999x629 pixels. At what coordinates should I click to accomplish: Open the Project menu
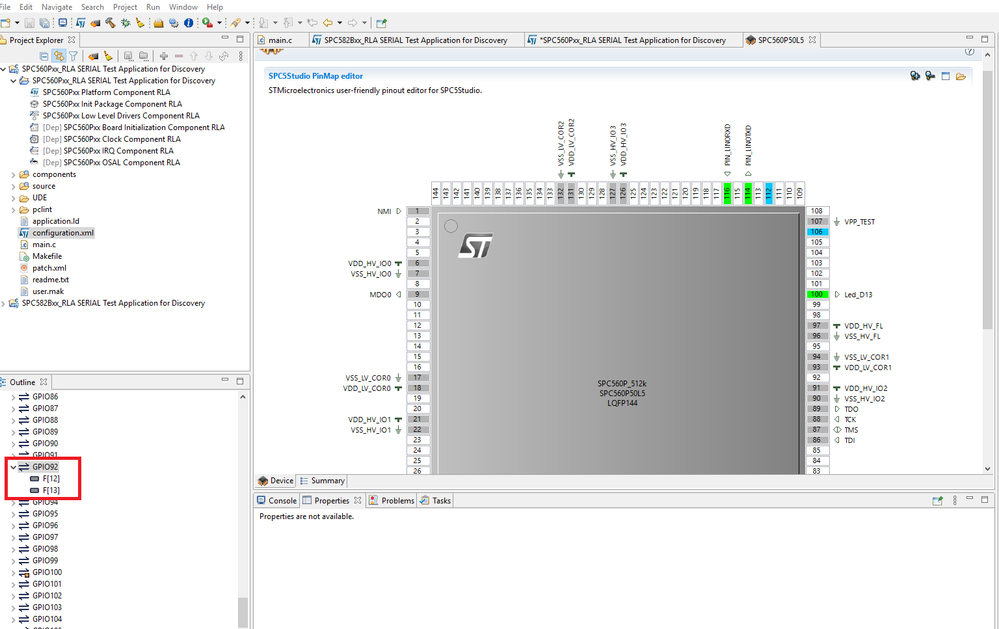(125, 7)
